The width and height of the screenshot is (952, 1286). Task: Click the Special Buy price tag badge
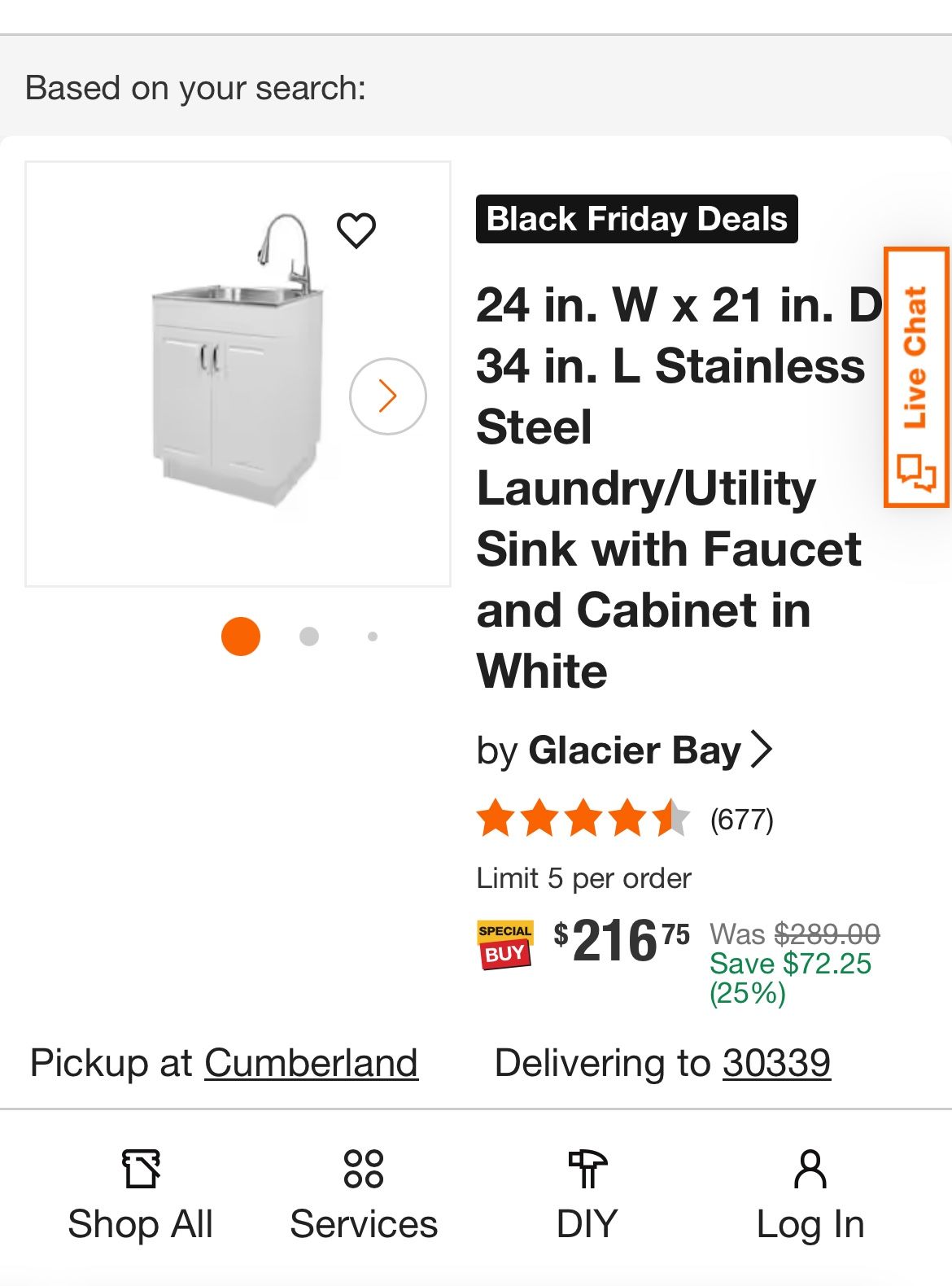(x=504, y=942)
